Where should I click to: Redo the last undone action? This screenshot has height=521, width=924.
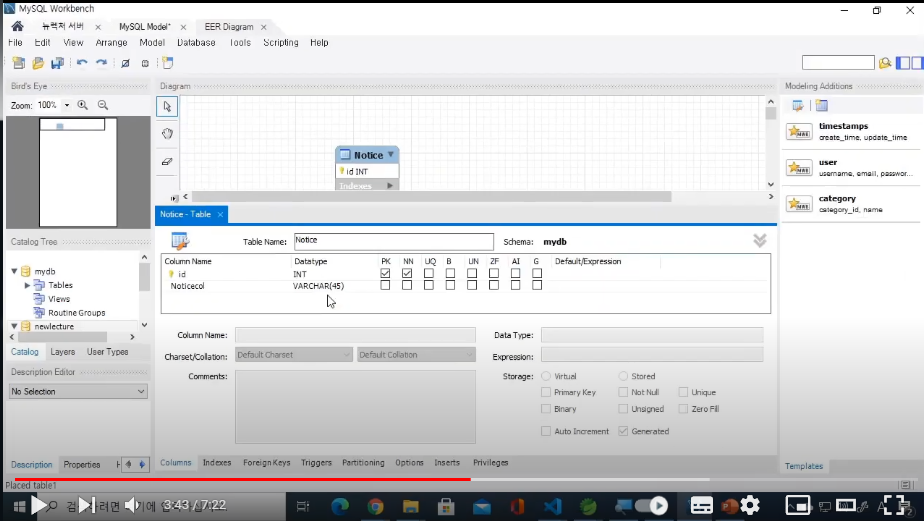coord(101,63)
